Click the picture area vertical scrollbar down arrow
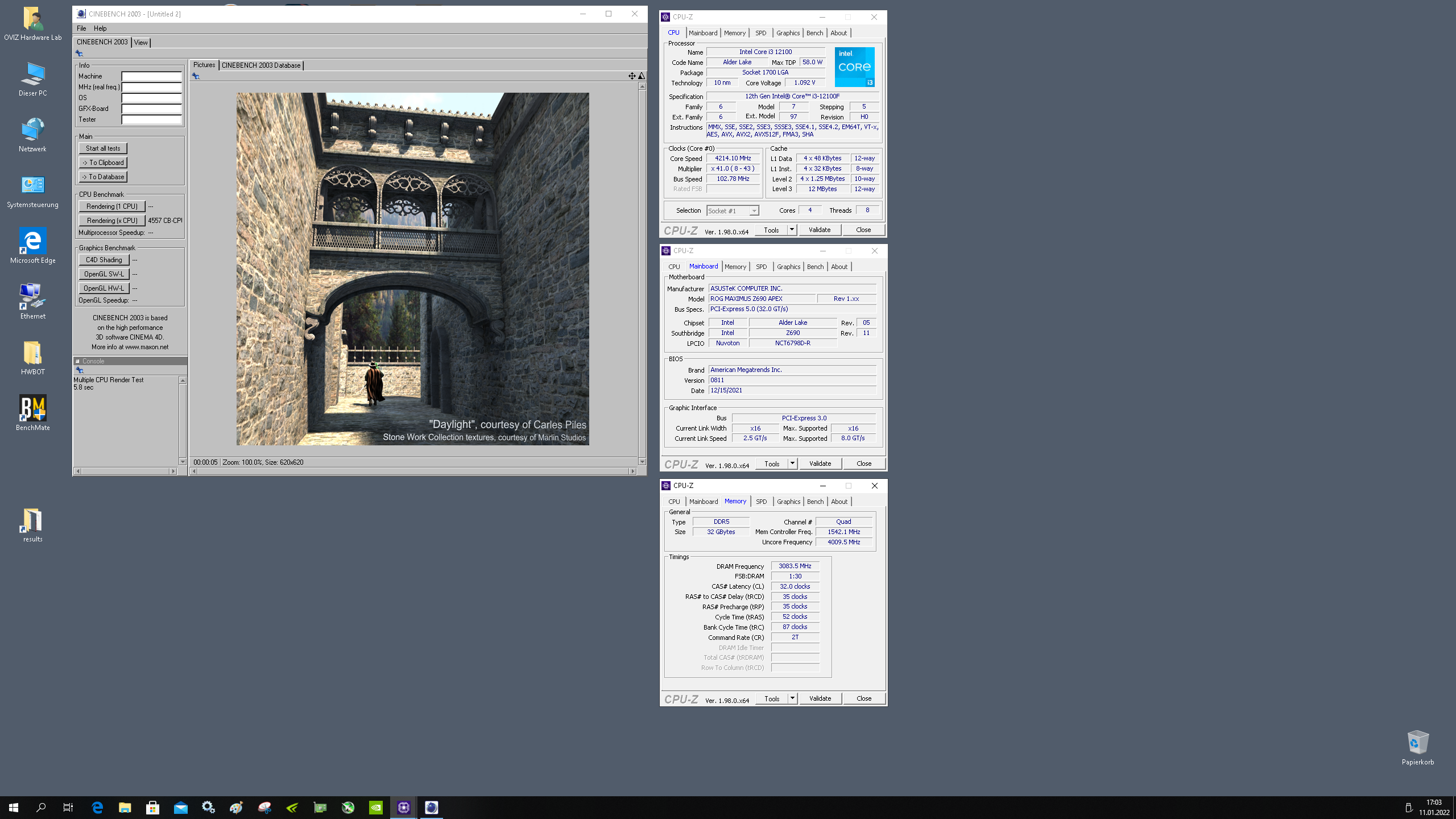Screen dimensions: 1456x819 (x=642, y=462)
